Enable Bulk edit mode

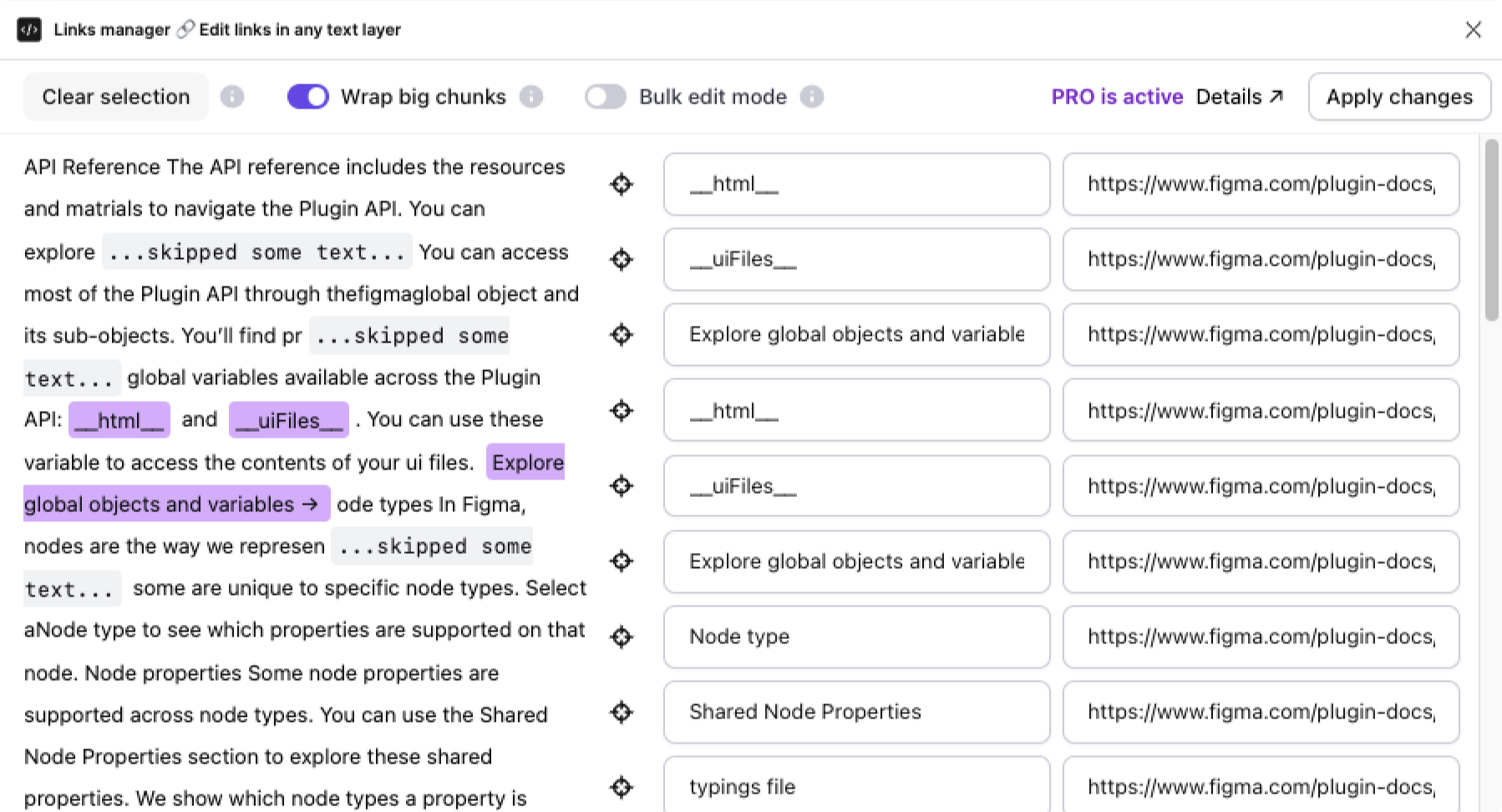point(606,96)
